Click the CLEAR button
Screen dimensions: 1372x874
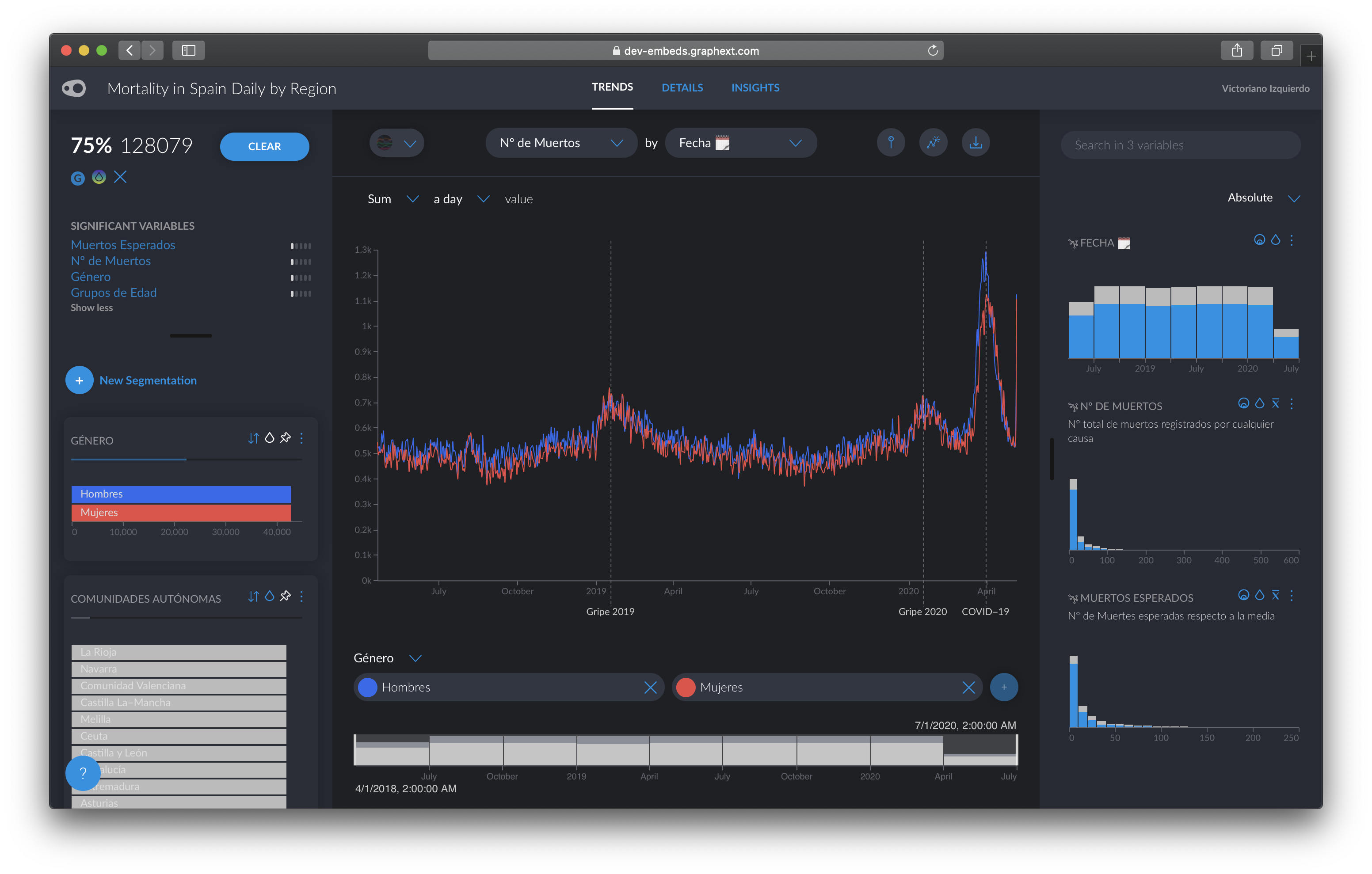(264, 146)
